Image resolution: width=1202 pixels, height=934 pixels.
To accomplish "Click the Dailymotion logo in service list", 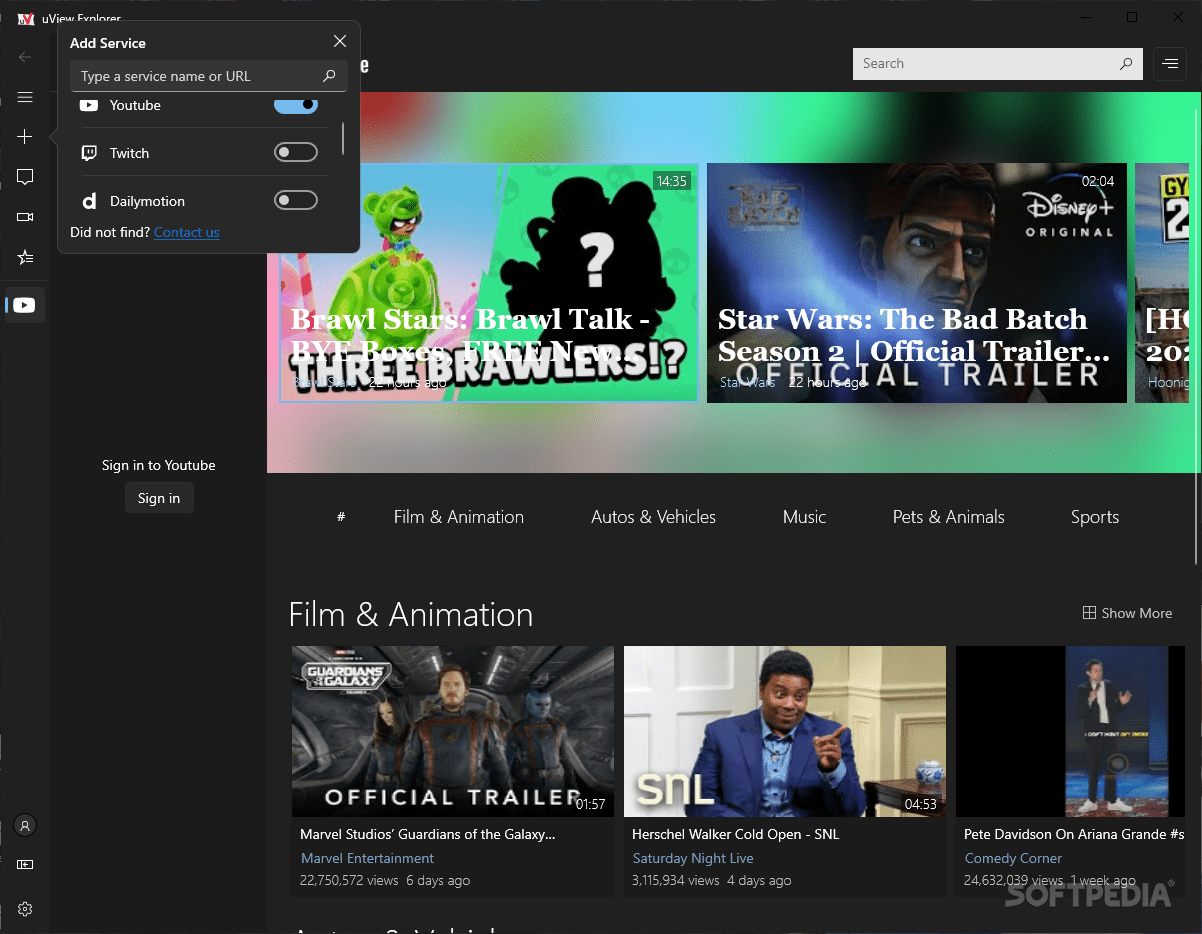I will [89, 201].
